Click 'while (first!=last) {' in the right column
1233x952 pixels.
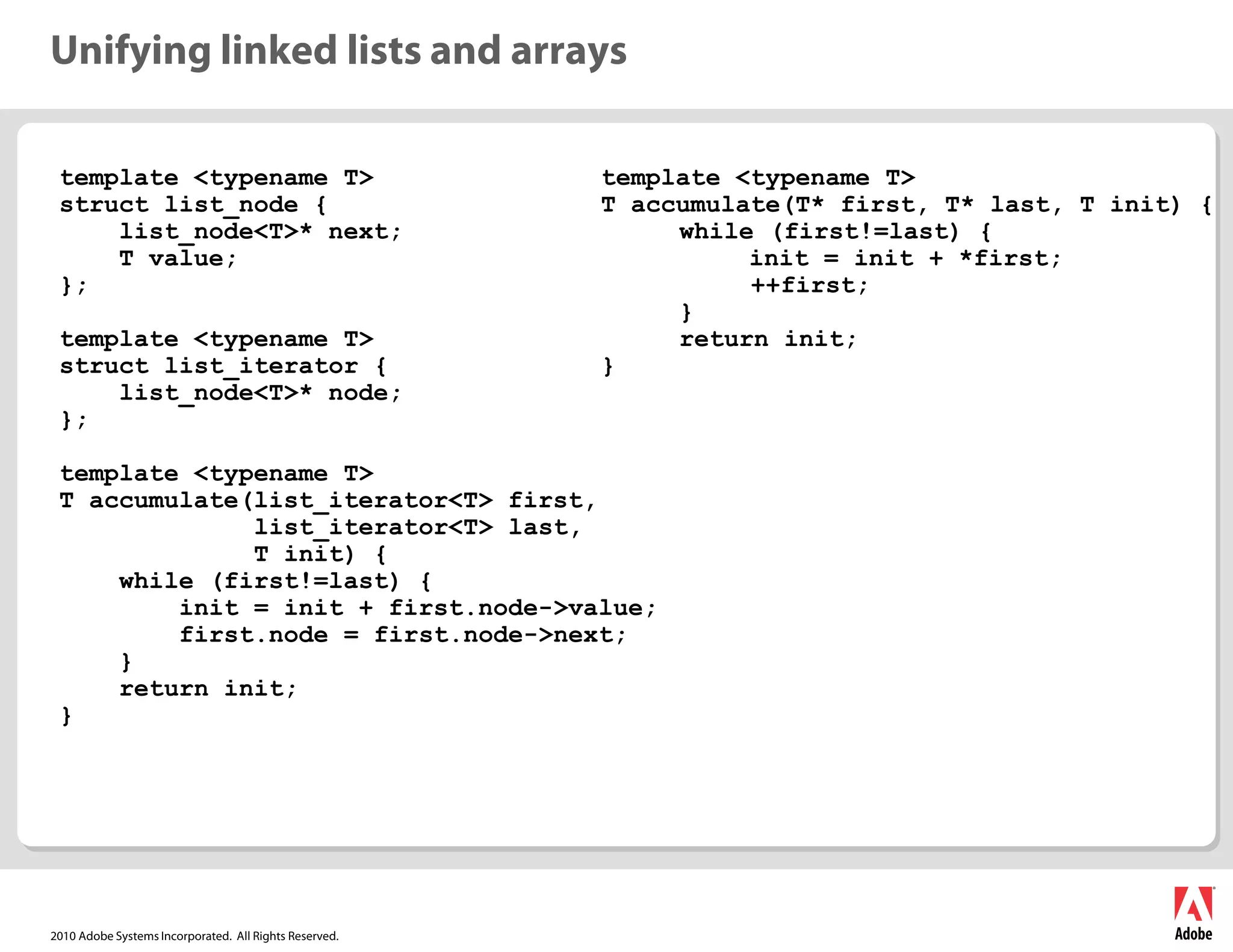[835, 232]
